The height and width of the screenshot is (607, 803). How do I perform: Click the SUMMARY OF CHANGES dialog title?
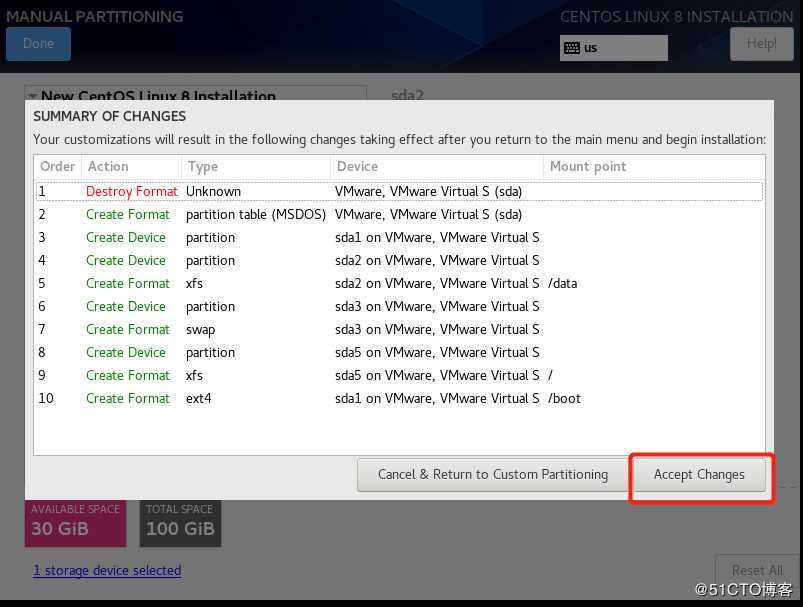(110, 117)
